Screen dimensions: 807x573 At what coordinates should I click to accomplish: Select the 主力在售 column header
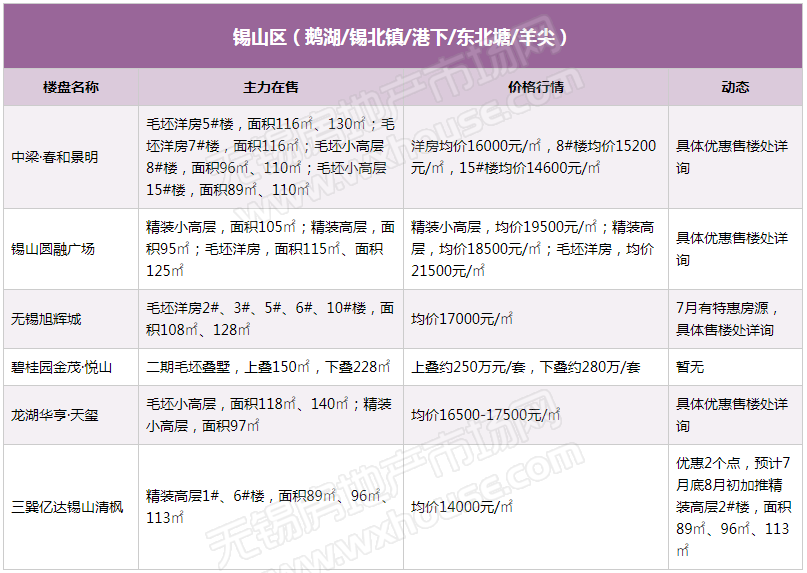pyautogui.click(x=270, y=87)
